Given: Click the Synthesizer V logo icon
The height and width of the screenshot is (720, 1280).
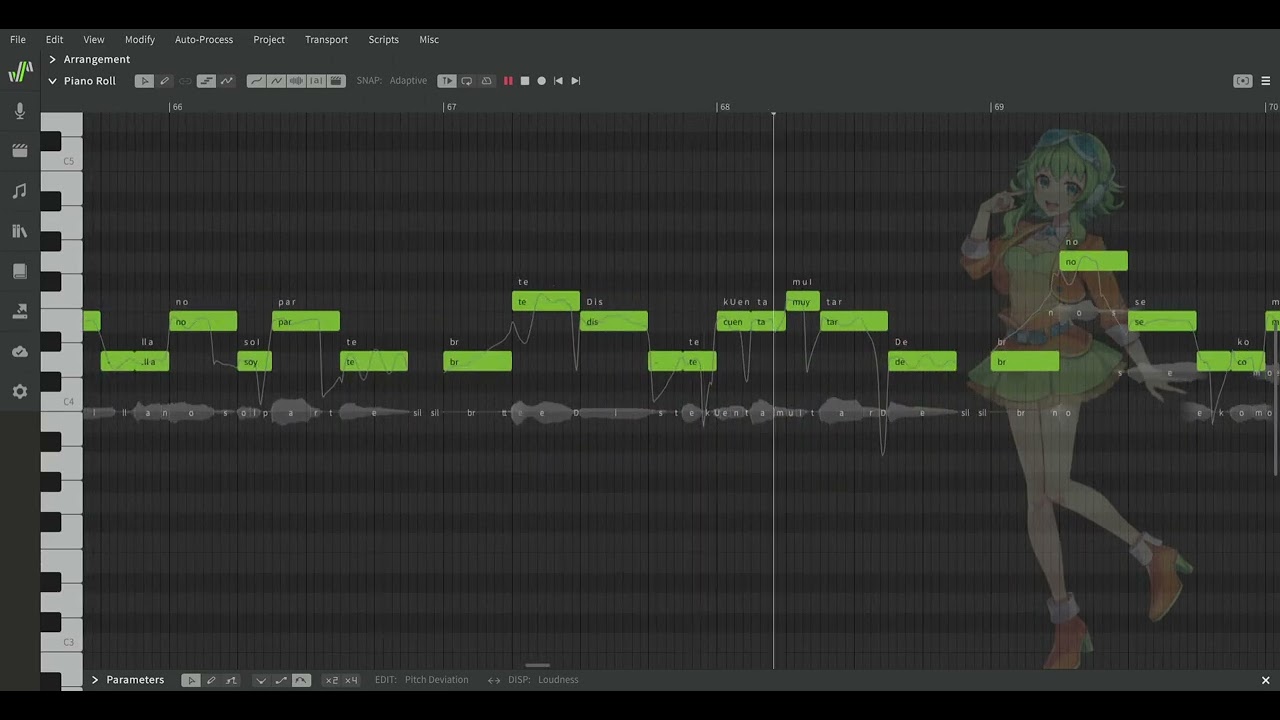Looking at the screenshot, I should pyautogui.click(x=20, y=72).
